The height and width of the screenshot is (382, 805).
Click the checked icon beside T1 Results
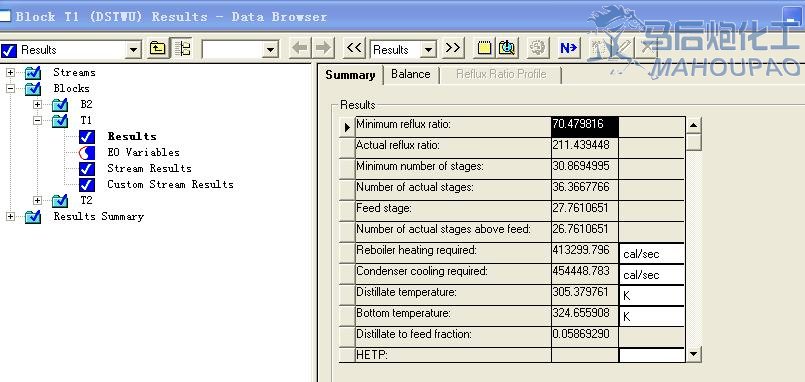coord(87,137)
